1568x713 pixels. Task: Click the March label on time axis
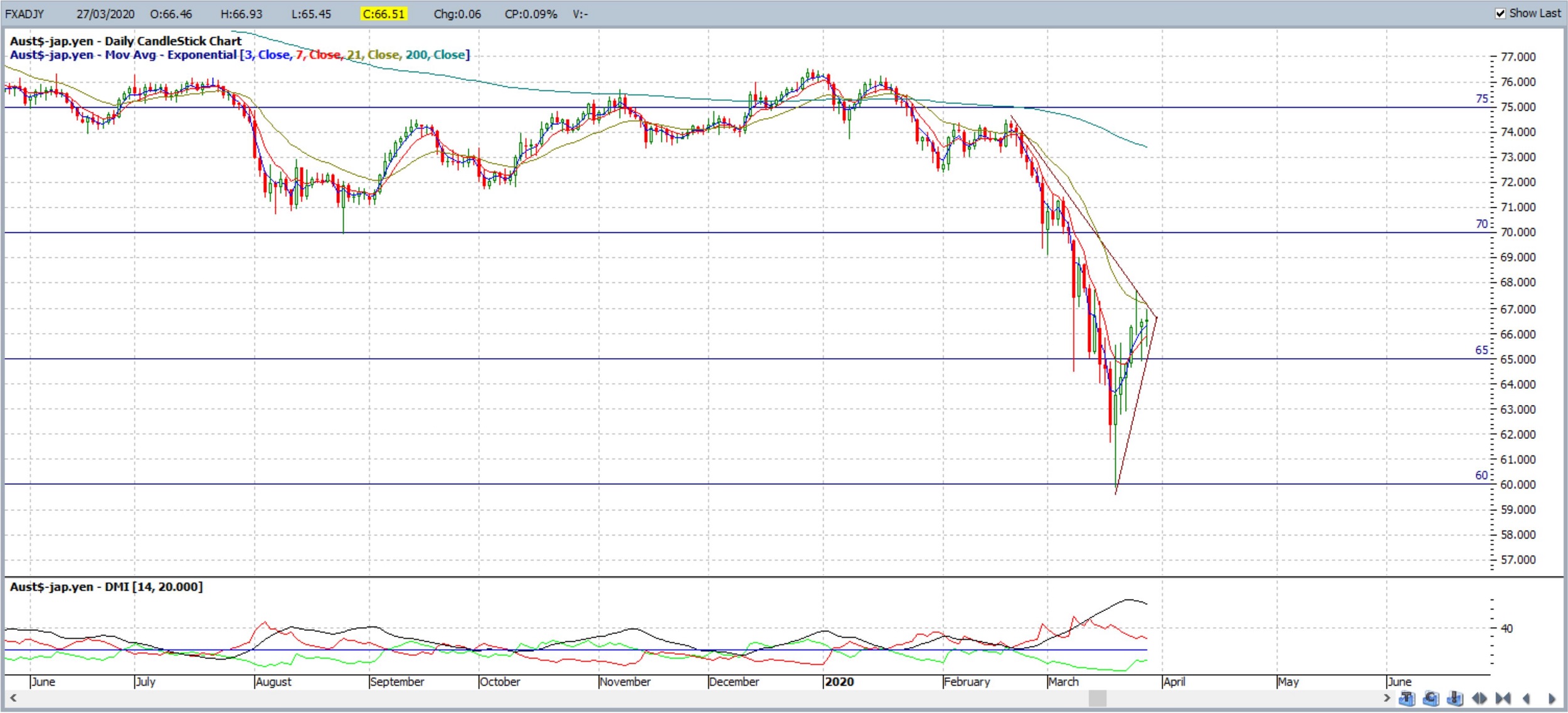1064,682
